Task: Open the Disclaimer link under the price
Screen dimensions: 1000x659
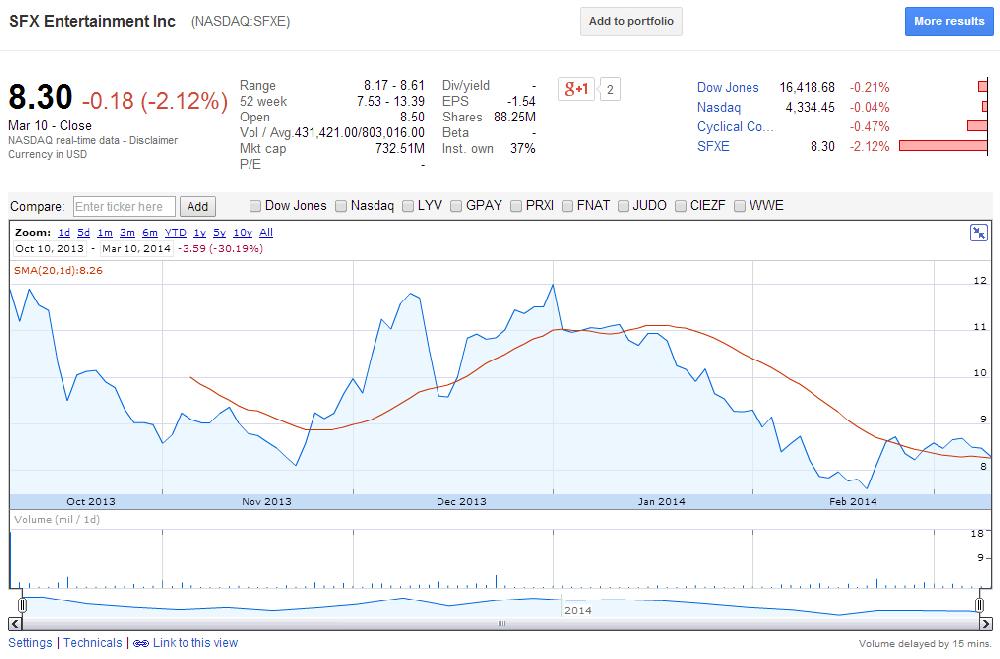Action: [153, 140]
